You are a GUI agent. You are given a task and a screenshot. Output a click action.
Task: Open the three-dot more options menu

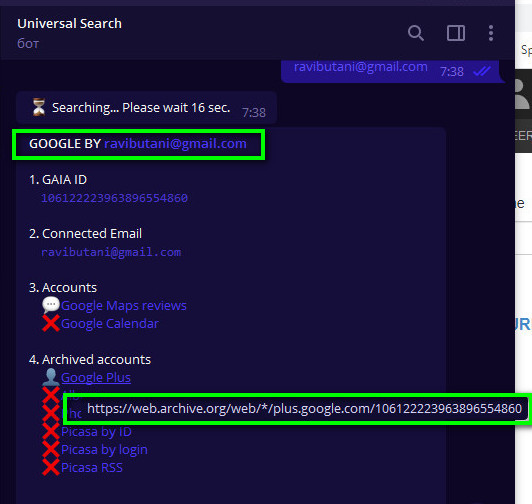(x=491, y=33)
